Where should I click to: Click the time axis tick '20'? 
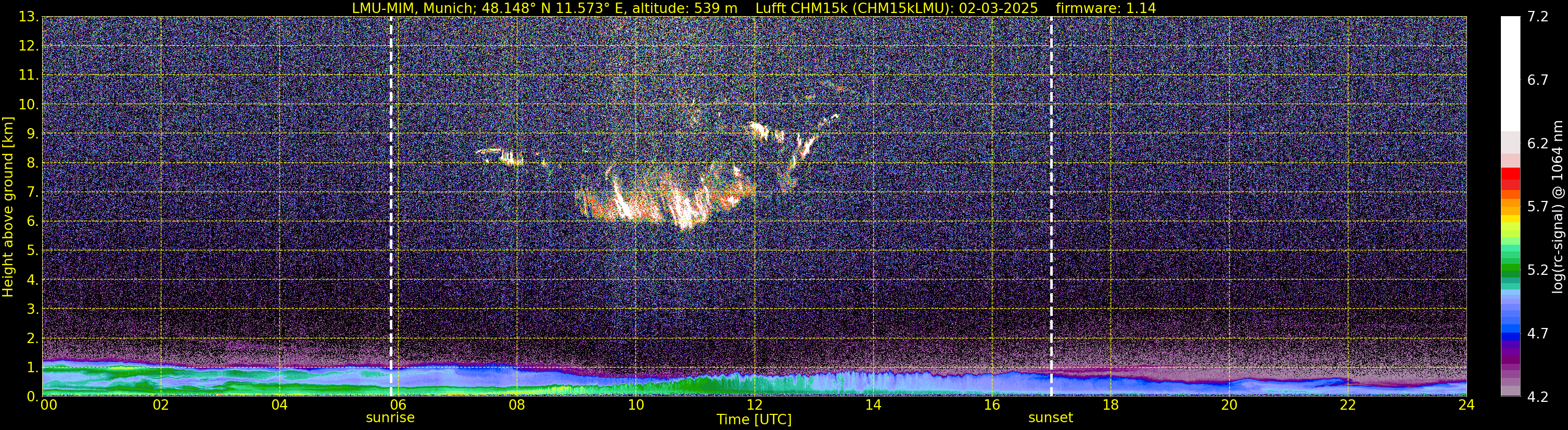1229,405
